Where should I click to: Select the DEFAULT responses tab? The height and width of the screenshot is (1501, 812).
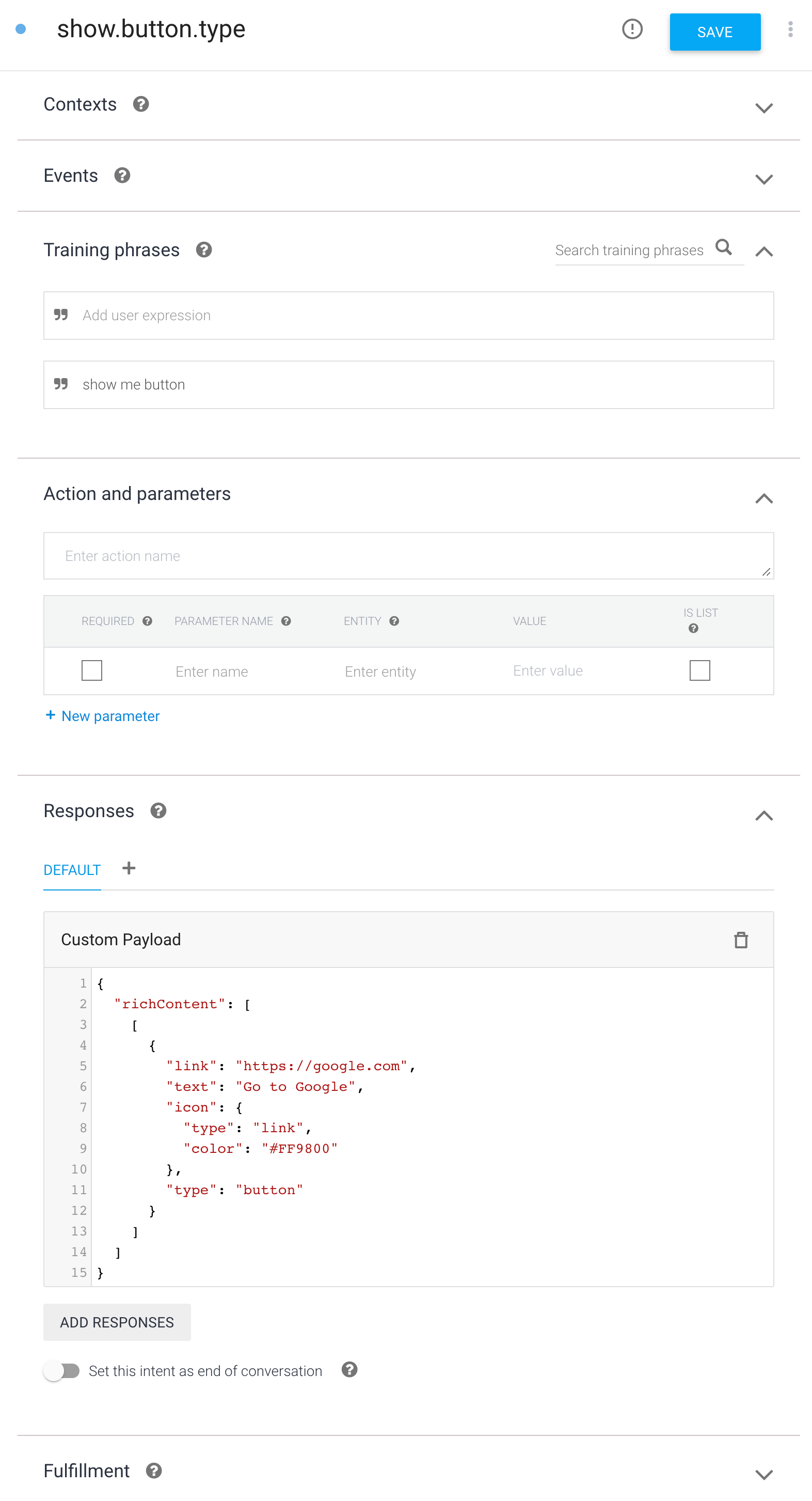[x=72, y=870]
